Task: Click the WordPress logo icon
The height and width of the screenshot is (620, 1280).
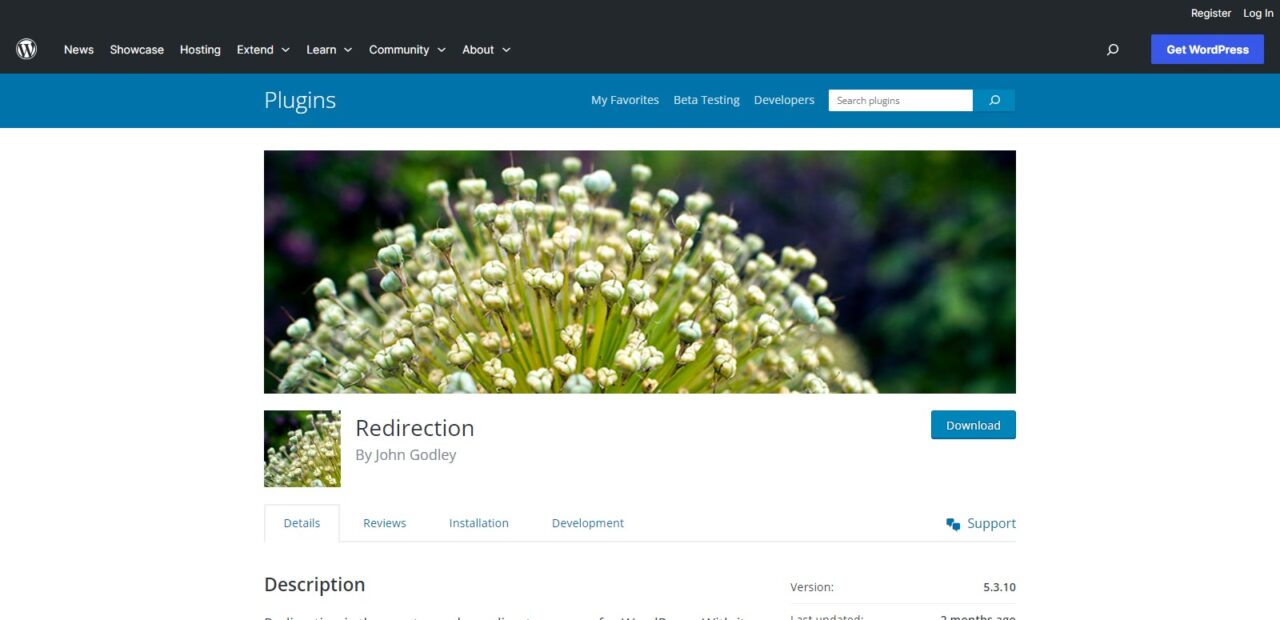Action: coord(27,49)
